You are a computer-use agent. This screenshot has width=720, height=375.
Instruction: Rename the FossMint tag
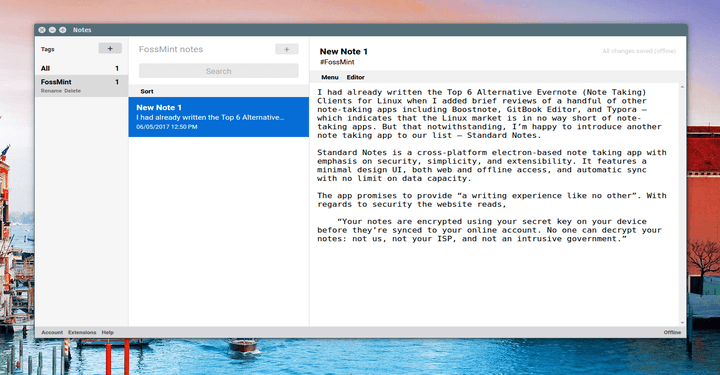coord(51,91)
